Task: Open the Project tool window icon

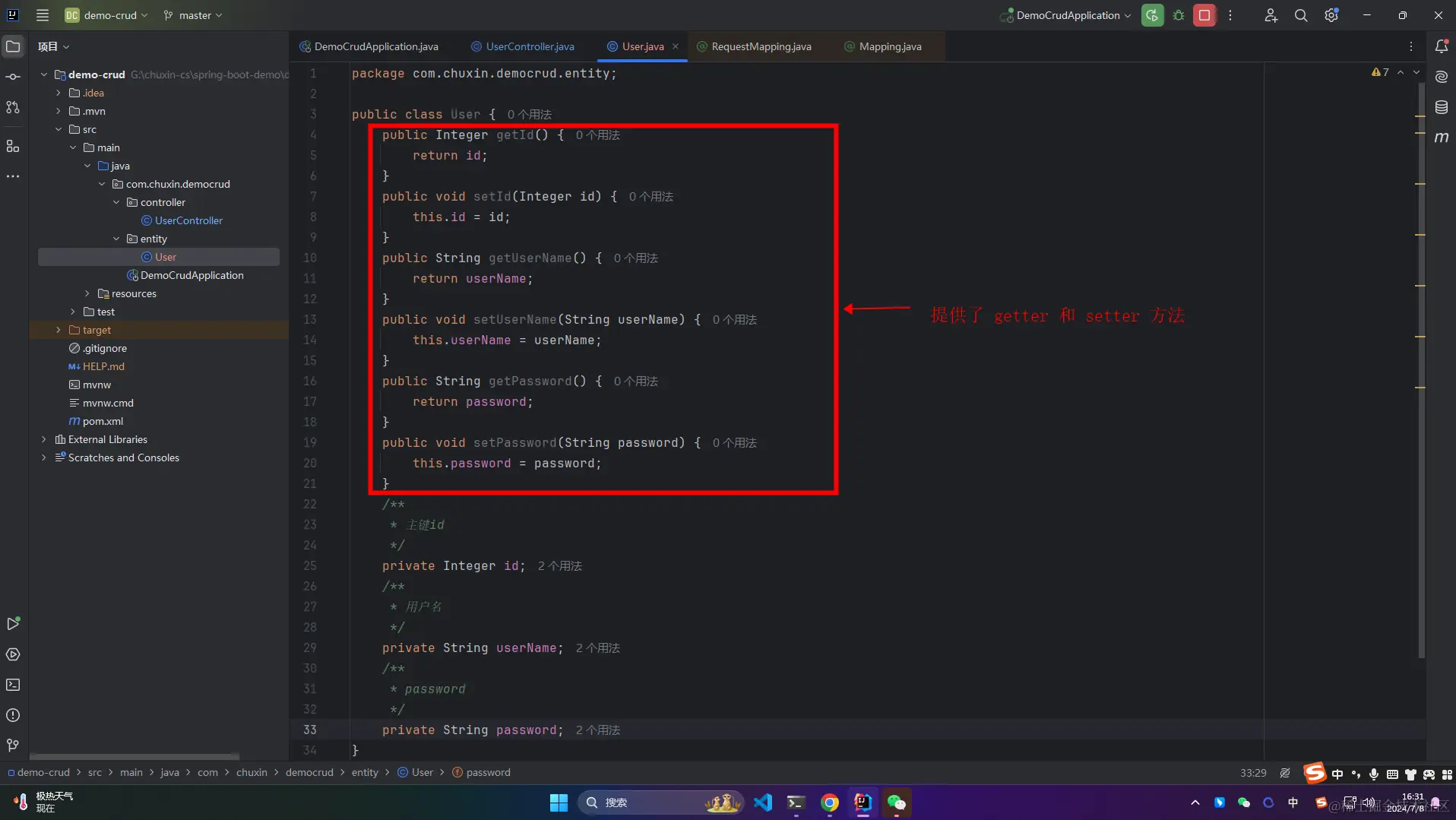Action: (13, 46)
